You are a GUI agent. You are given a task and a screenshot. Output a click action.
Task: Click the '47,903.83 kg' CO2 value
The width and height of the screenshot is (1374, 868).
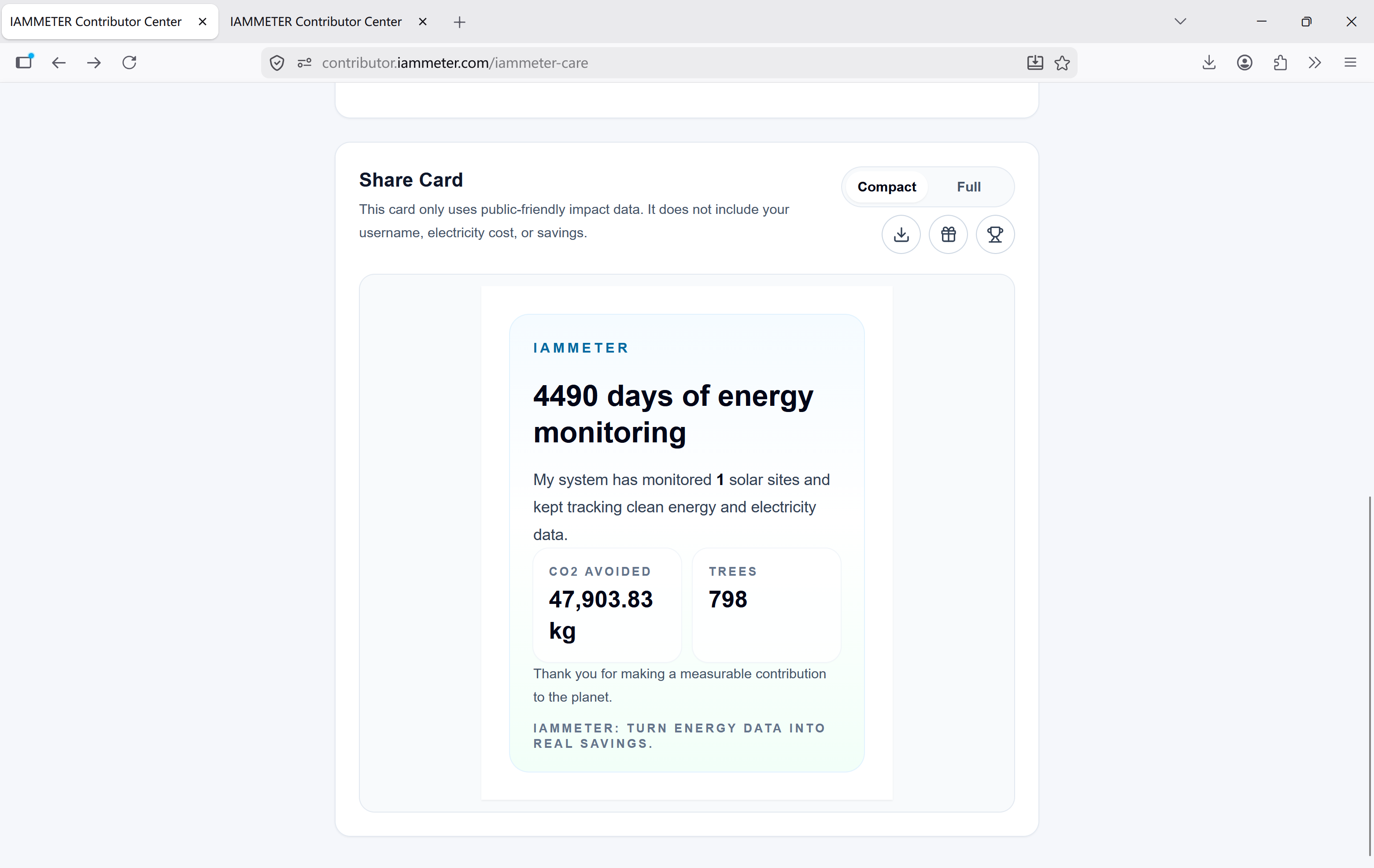601,615
